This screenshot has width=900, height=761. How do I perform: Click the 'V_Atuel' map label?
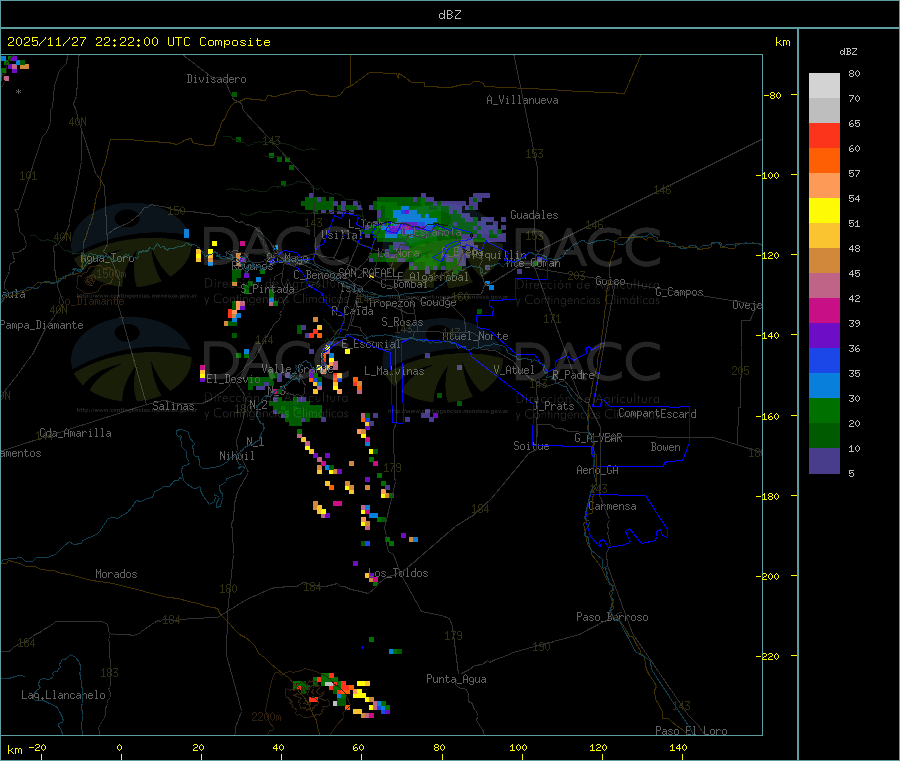pos(514,370)
